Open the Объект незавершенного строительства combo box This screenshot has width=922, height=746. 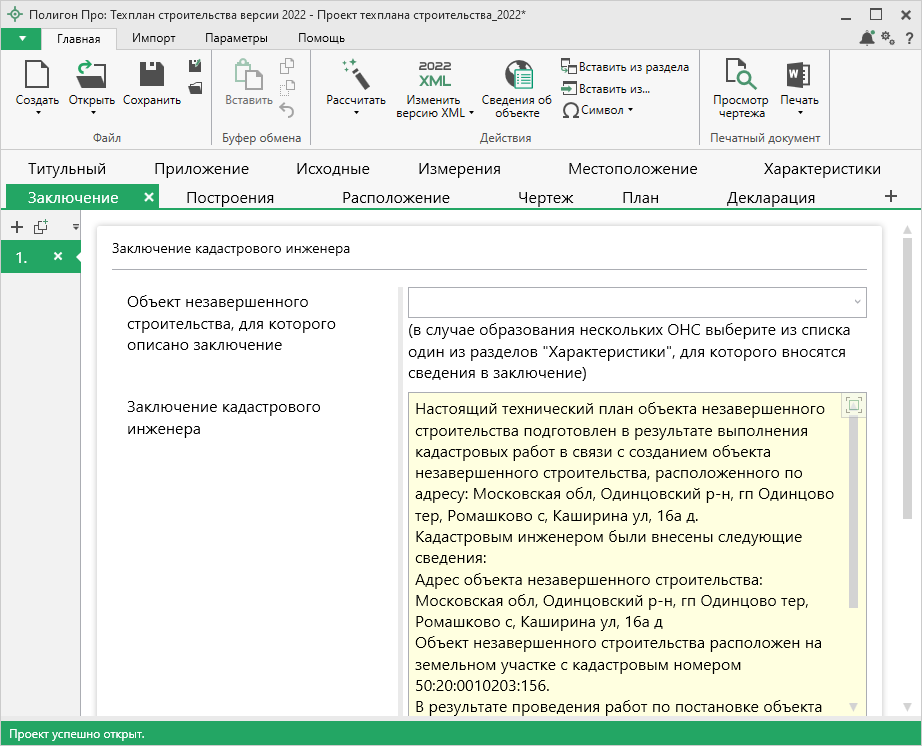637,301
